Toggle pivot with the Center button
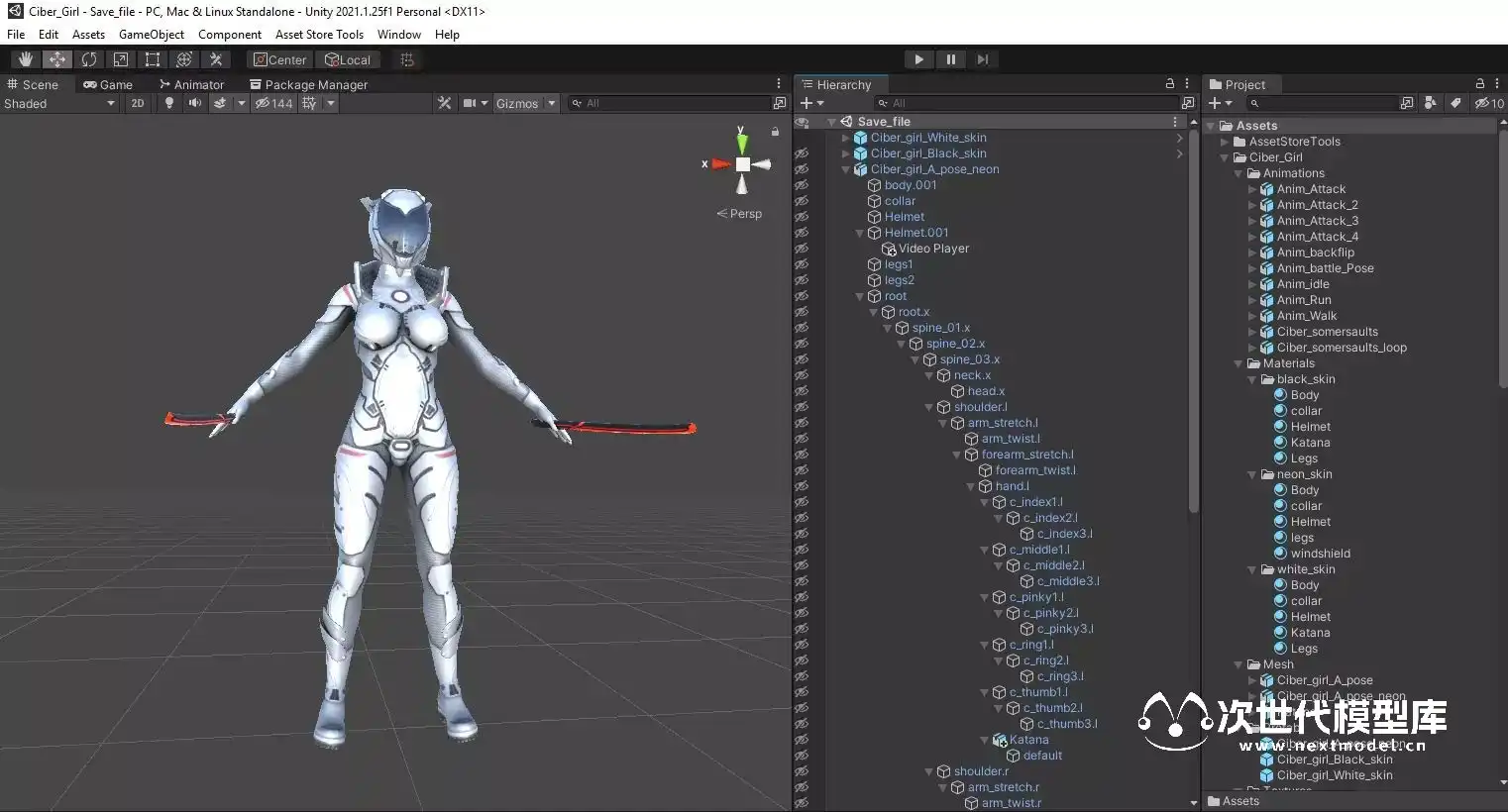This screenshot has height=812, width=1508. [x=279, y=59]
